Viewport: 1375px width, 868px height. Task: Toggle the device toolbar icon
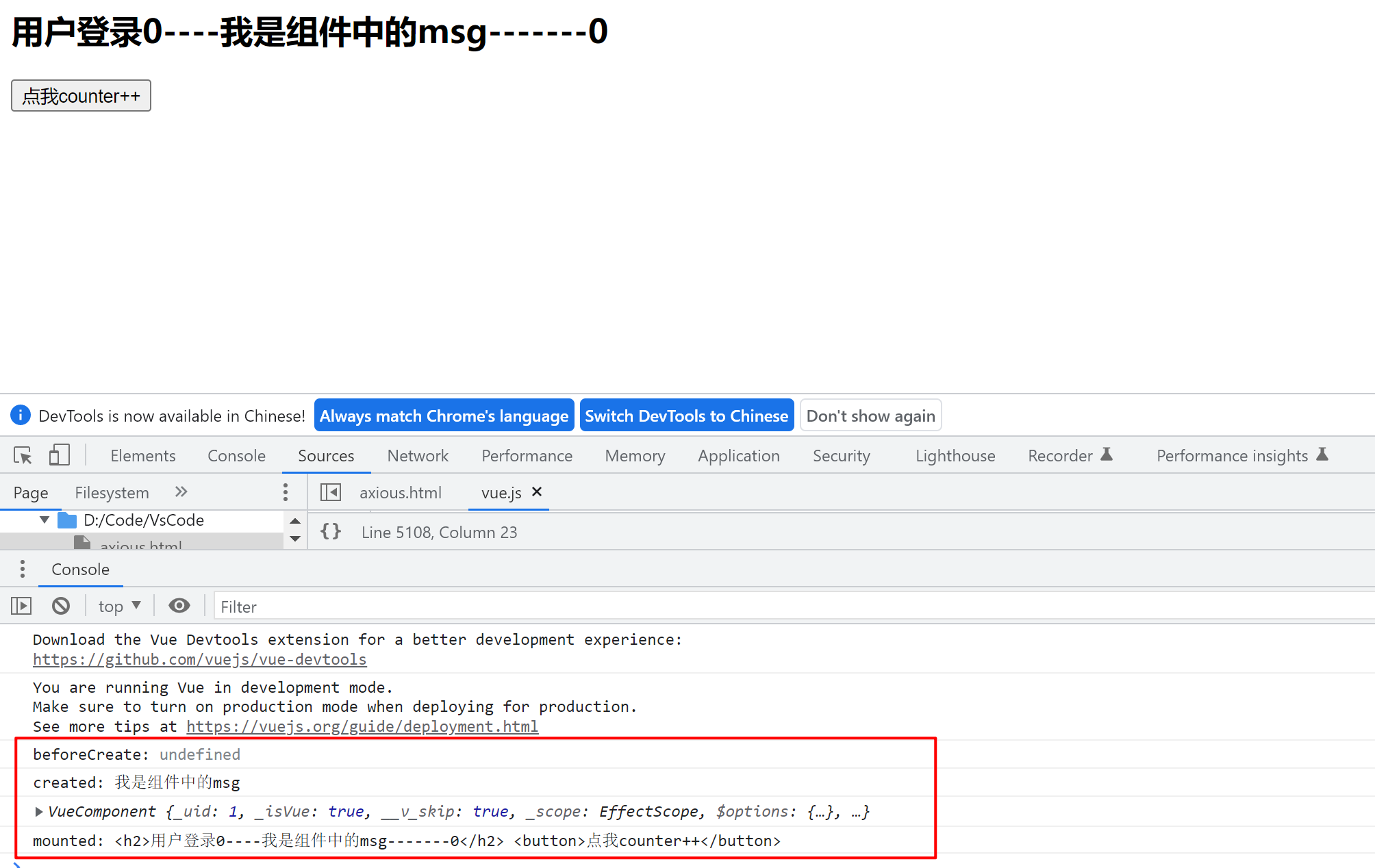pos(60,455)
